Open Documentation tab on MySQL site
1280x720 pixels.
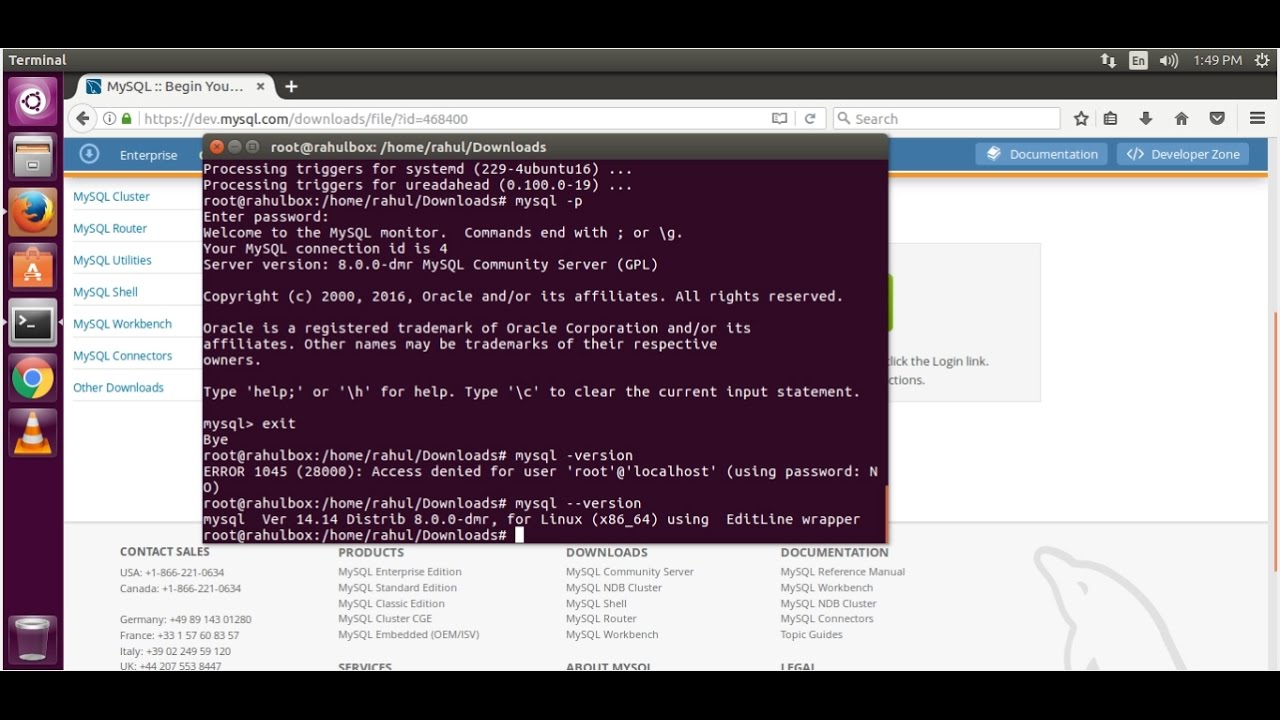[1041, 154]
